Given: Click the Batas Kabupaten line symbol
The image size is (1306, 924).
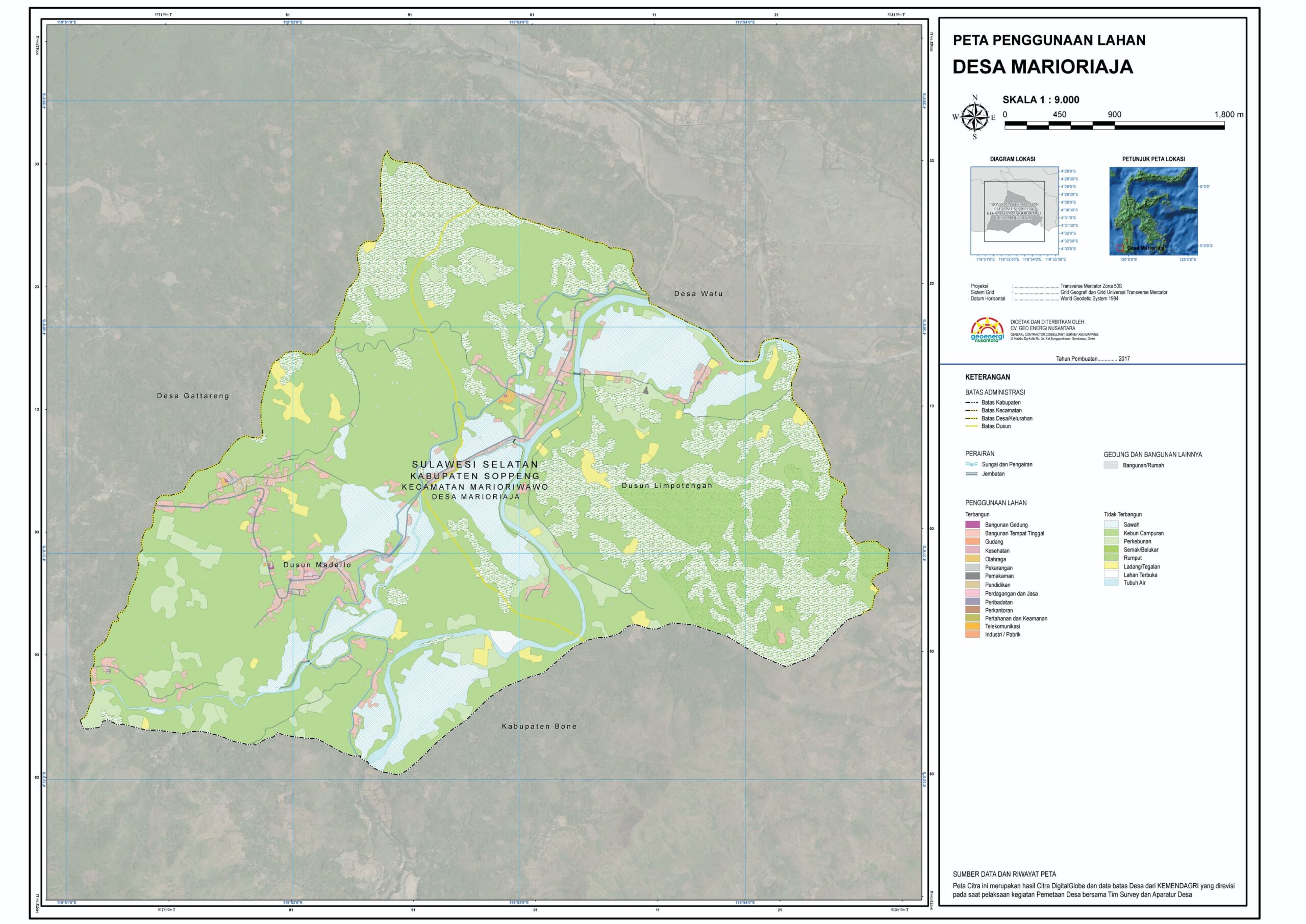Looking at the screenshot, I should tap(971, 402).
